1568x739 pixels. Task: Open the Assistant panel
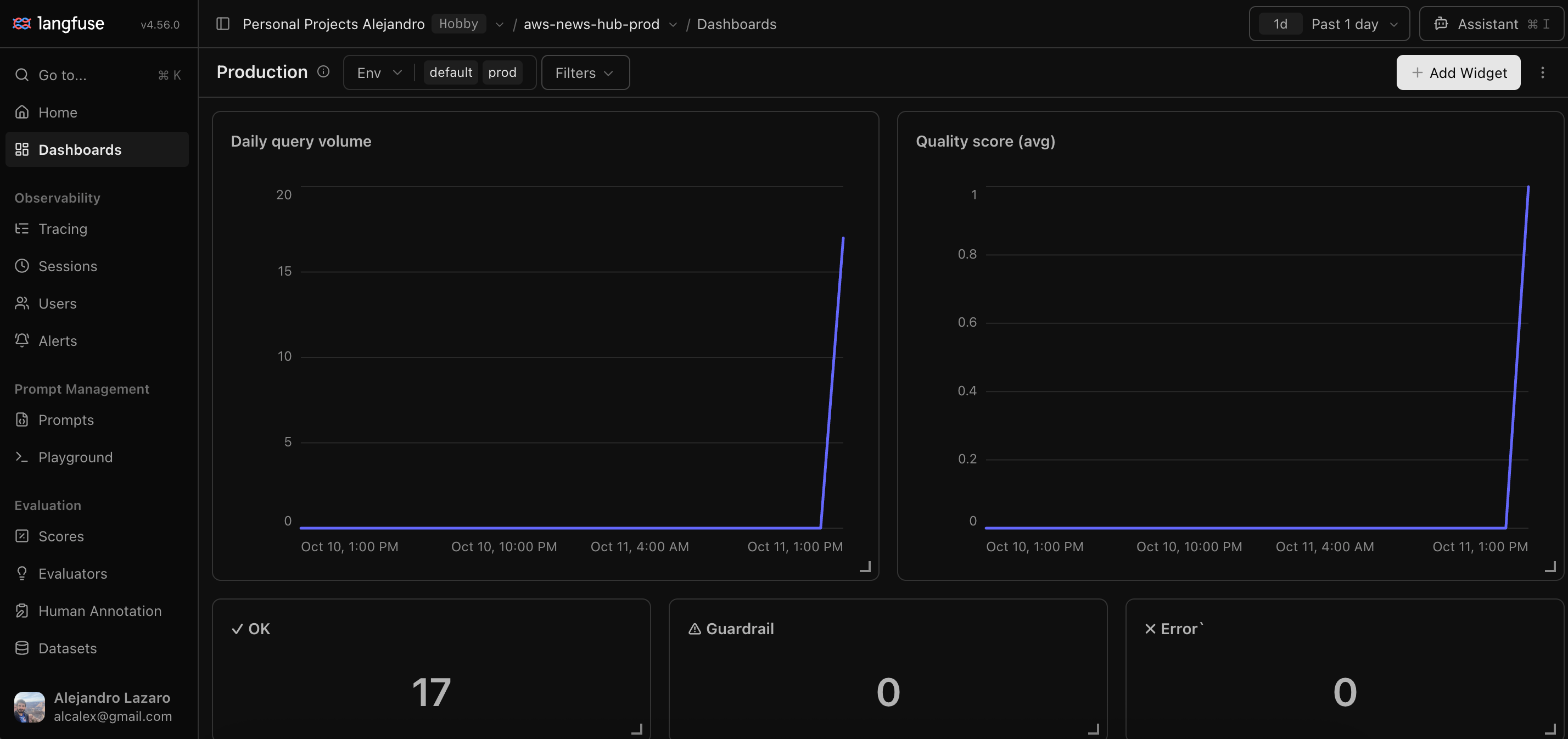[x=1491, y=24]
